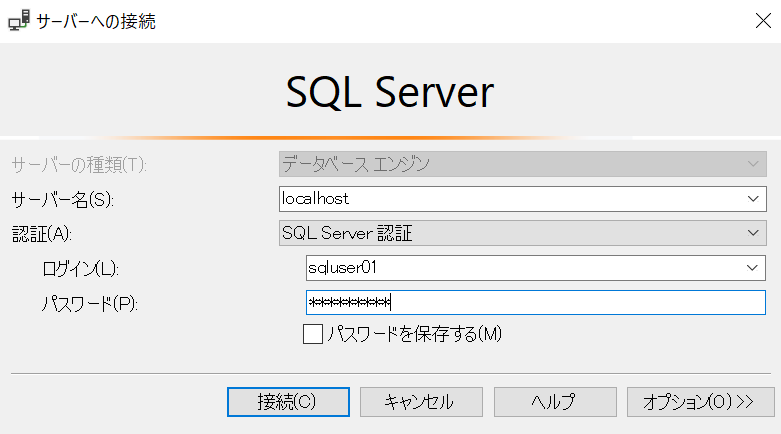
Task: Click the パスワード(P) label
Action: pyautogui.click(x=90, y=303)
